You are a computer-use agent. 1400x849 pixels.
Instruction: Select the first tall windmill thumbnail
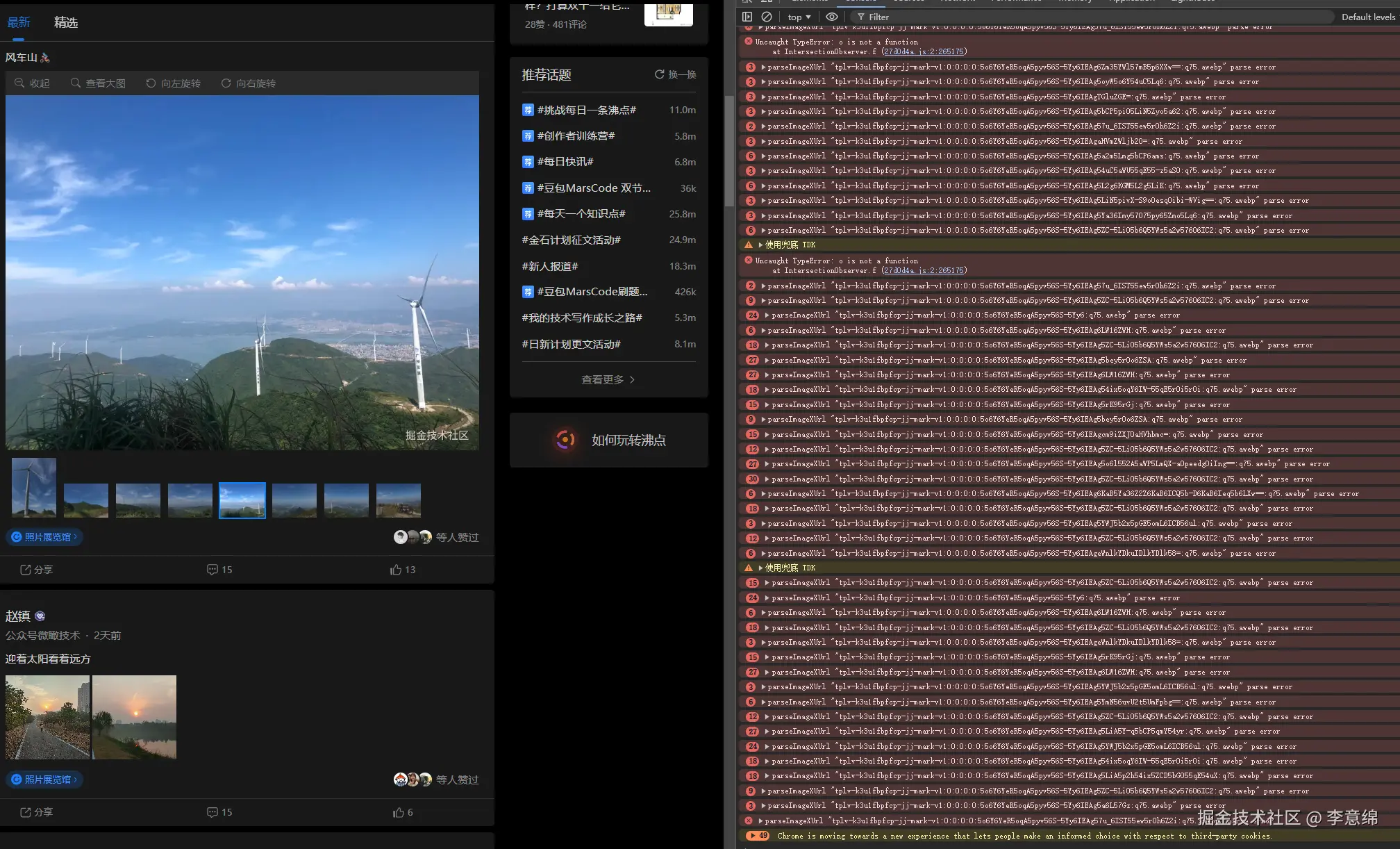34,487
